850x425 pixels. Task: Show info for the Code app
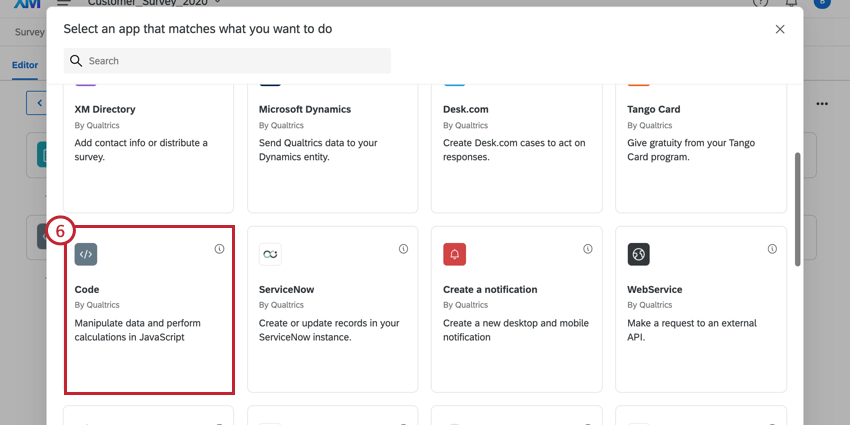[219, 249]
